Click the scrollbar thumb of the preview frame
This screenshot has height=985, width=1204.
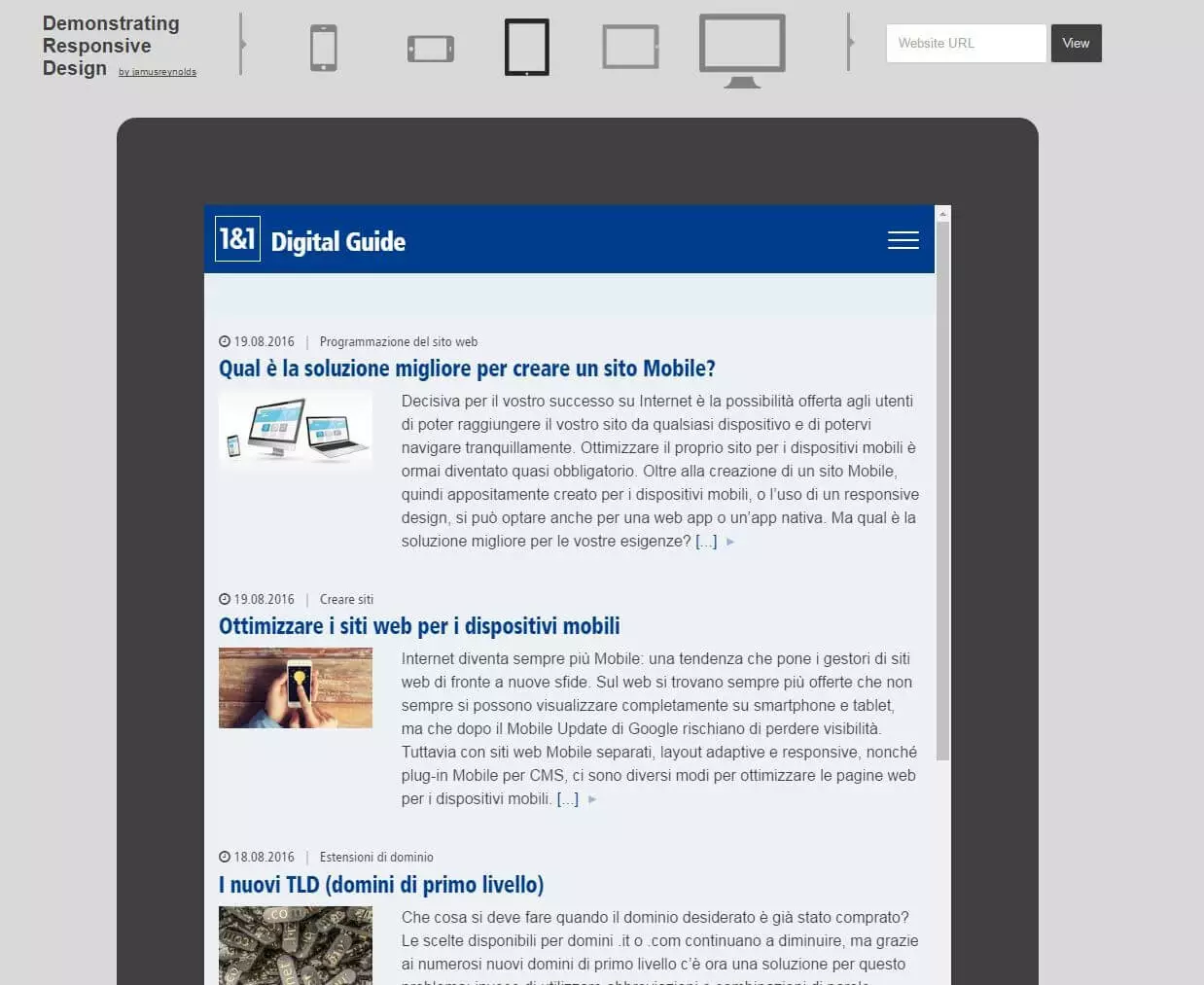[942, 491]
